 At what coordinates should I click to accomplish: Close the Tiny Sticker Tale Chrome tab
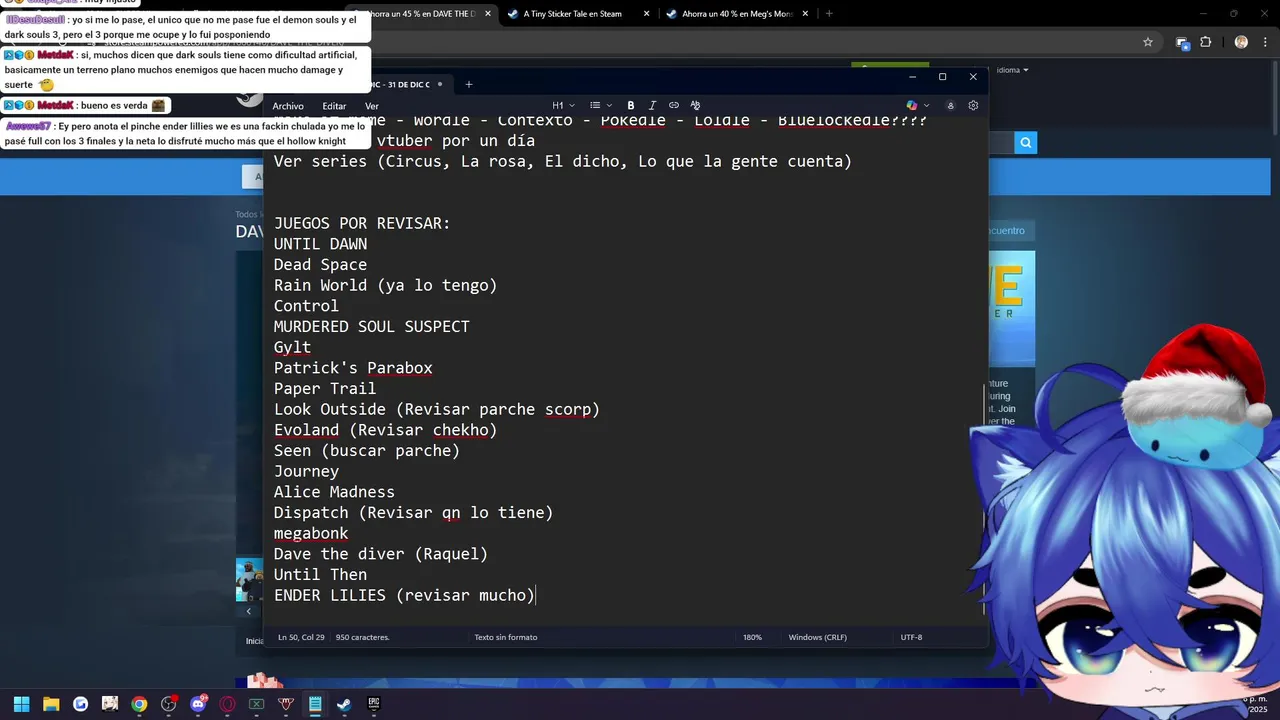point(645,14)
